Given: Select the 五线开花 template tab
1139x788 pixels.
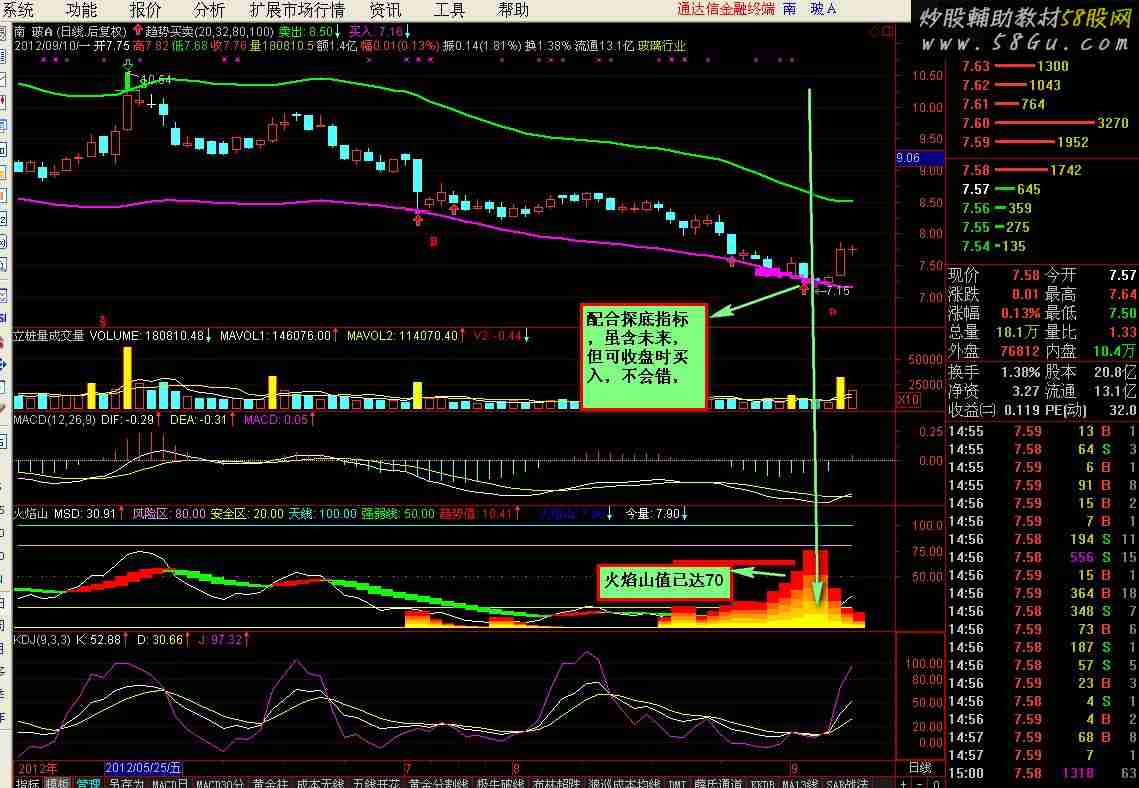Looking at the screenshot, I should pos(376,783).
